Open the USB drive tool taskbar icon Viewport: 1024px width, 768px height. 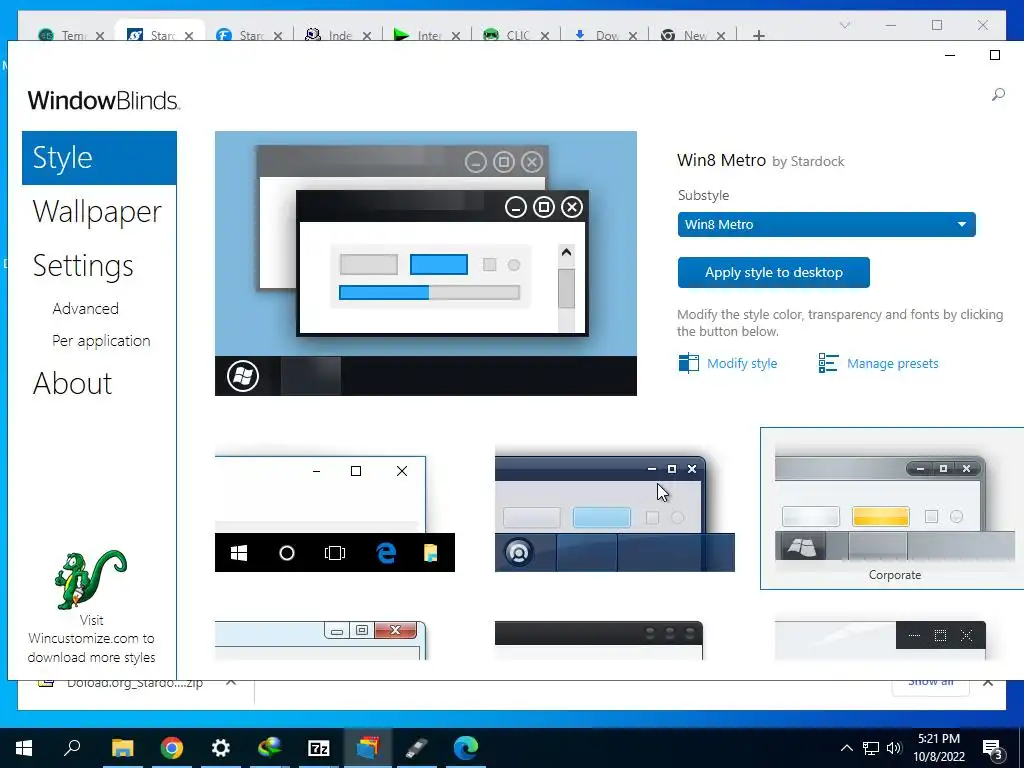(417, 748)
